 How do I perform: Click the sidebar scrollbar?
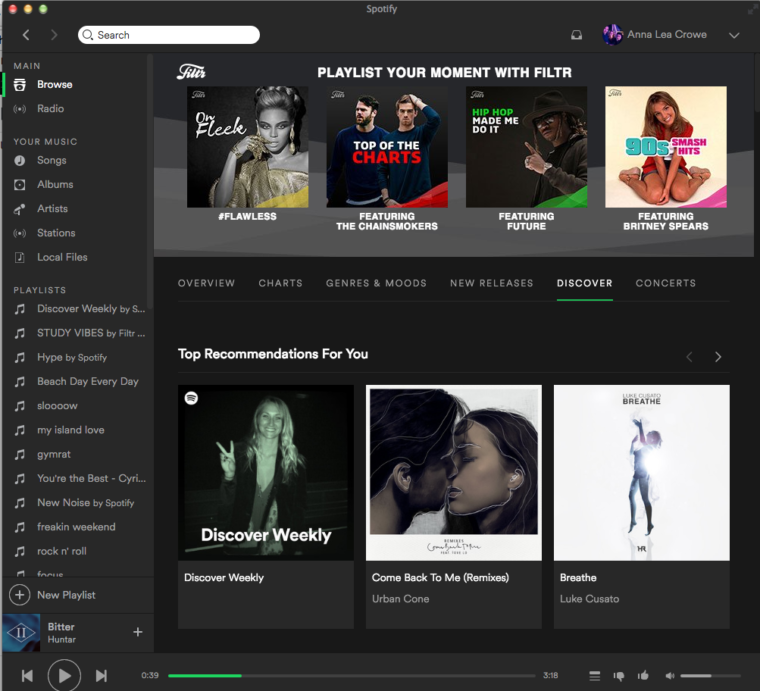click(151, 182)
